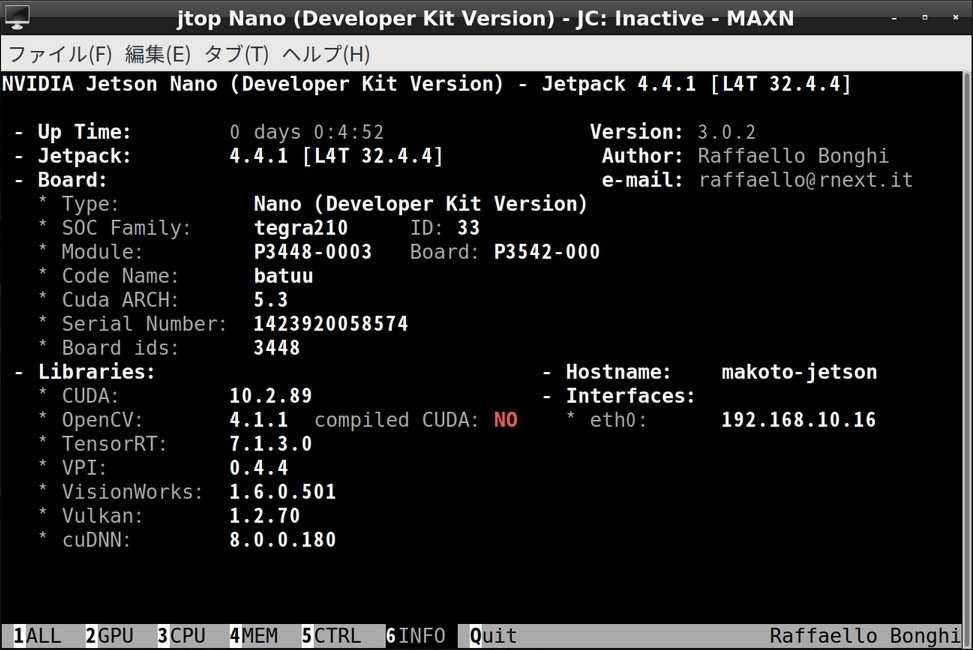Screen dimensions: 973x650
Task: Click the VPI version 0.4.4
Action: (259, 468)
